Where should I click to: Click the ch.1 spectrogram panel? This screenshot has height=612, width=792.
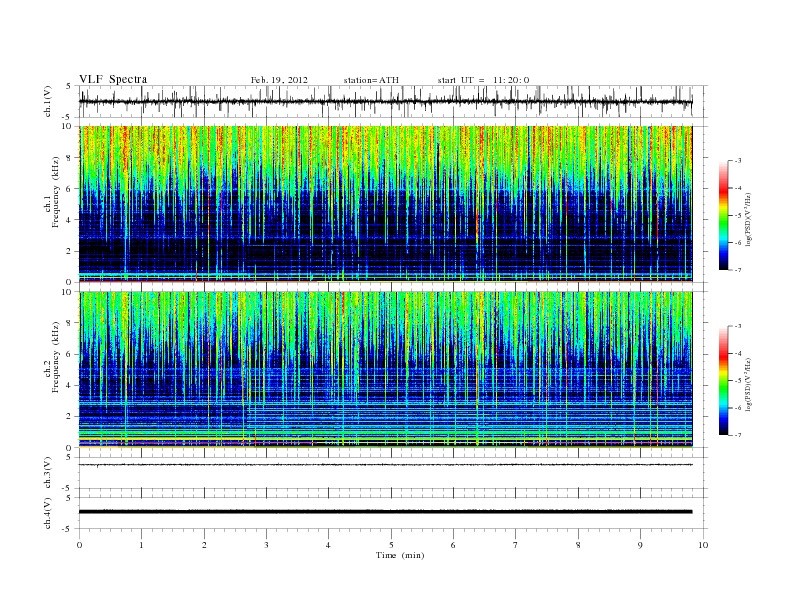coord(385,204)
